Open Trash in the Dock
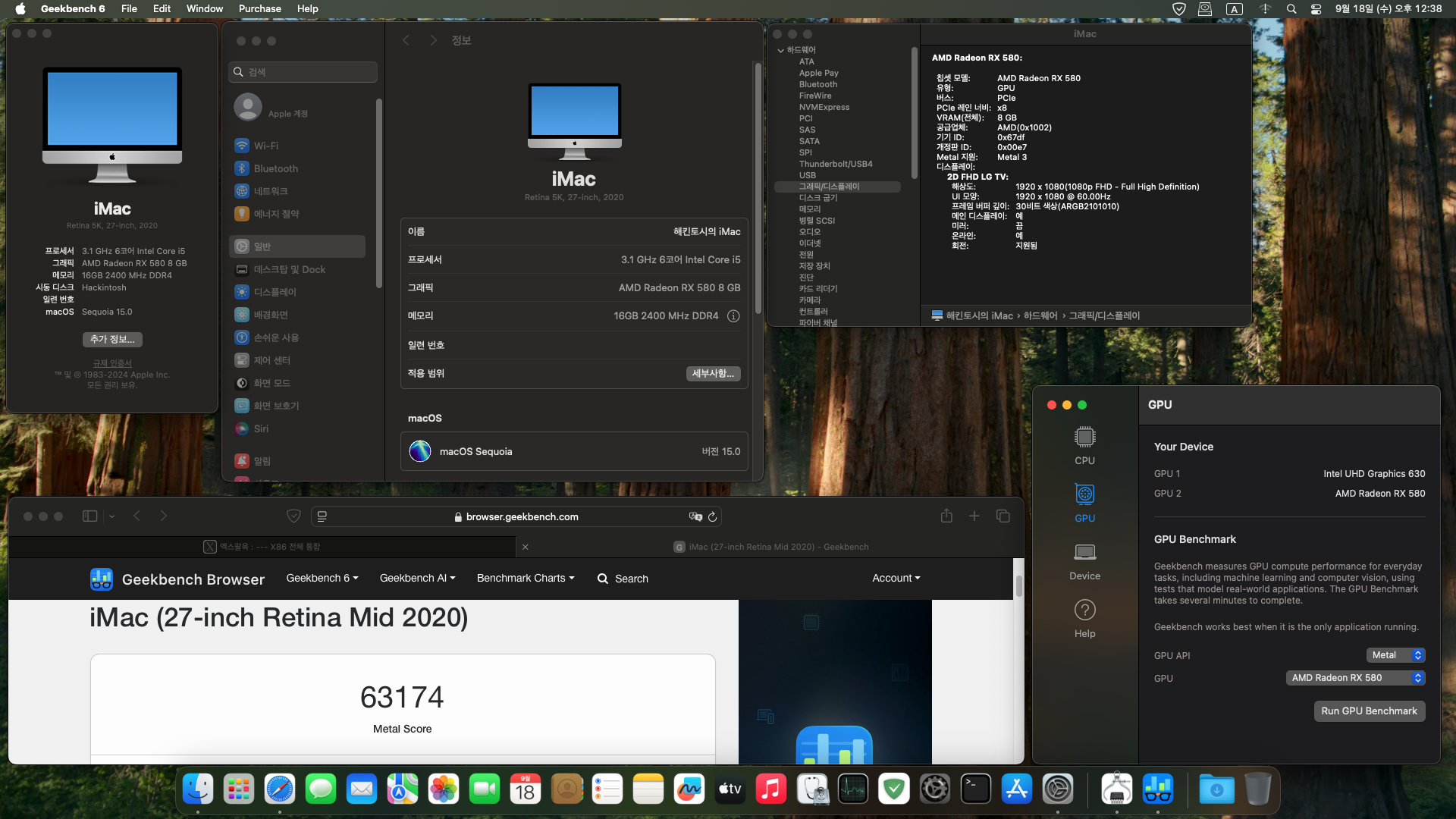The height and width of the screenshot is (819, 1456). [1257, 789]
